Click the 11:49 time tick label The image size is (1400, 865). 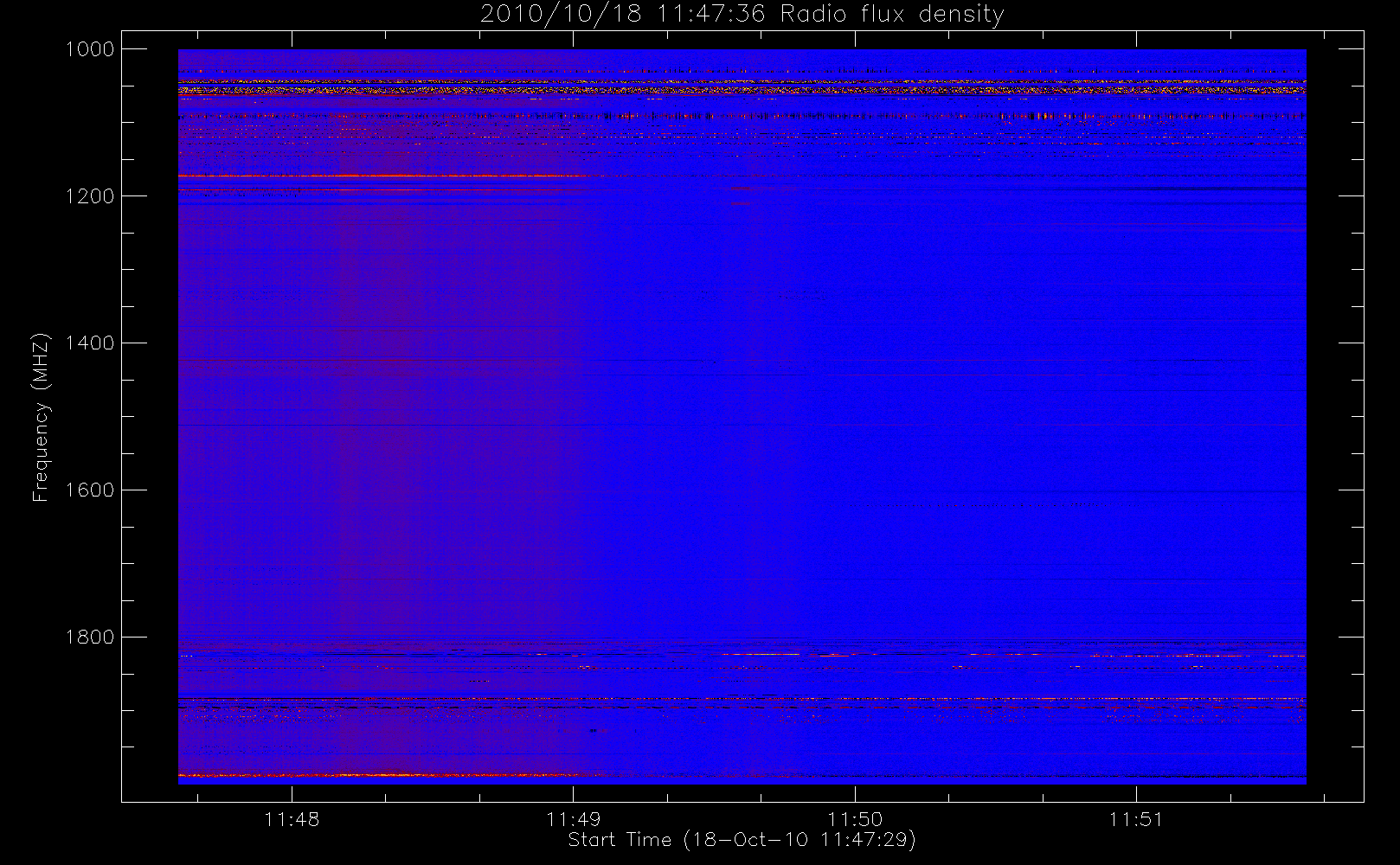573,819
